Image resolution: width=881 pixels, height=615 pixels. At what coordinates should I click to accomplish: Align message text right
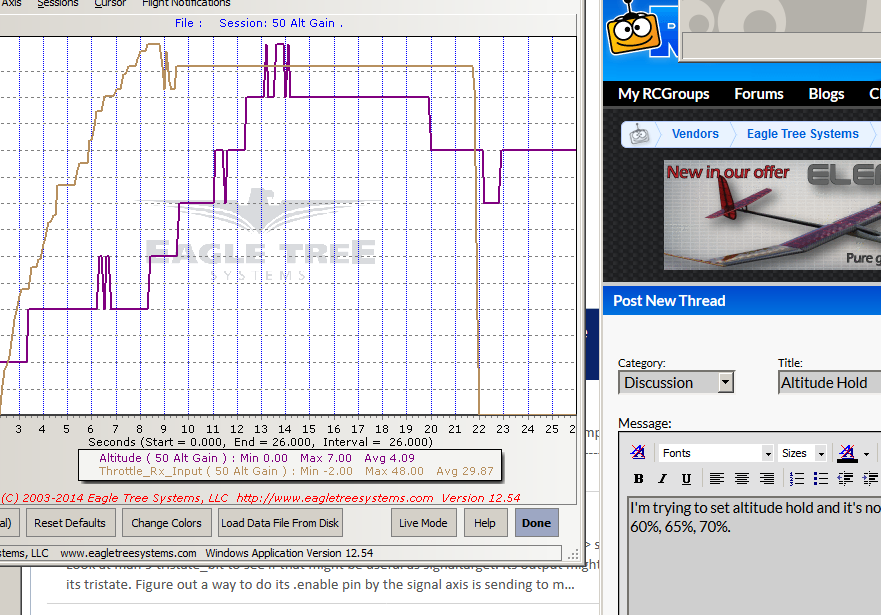[766, 479]
